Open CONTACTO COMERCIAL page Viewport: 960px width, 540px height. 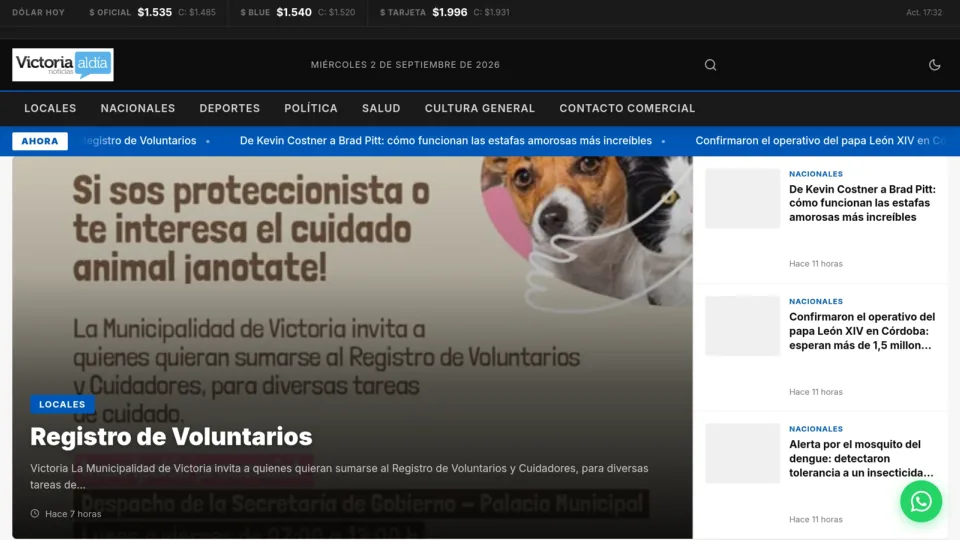click(627, 108)
